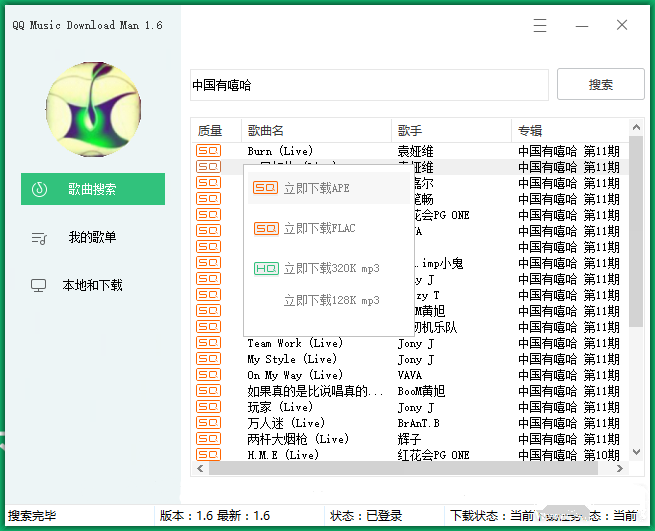Click HQ icon in the 320K mp3 entry

point(266,268)
